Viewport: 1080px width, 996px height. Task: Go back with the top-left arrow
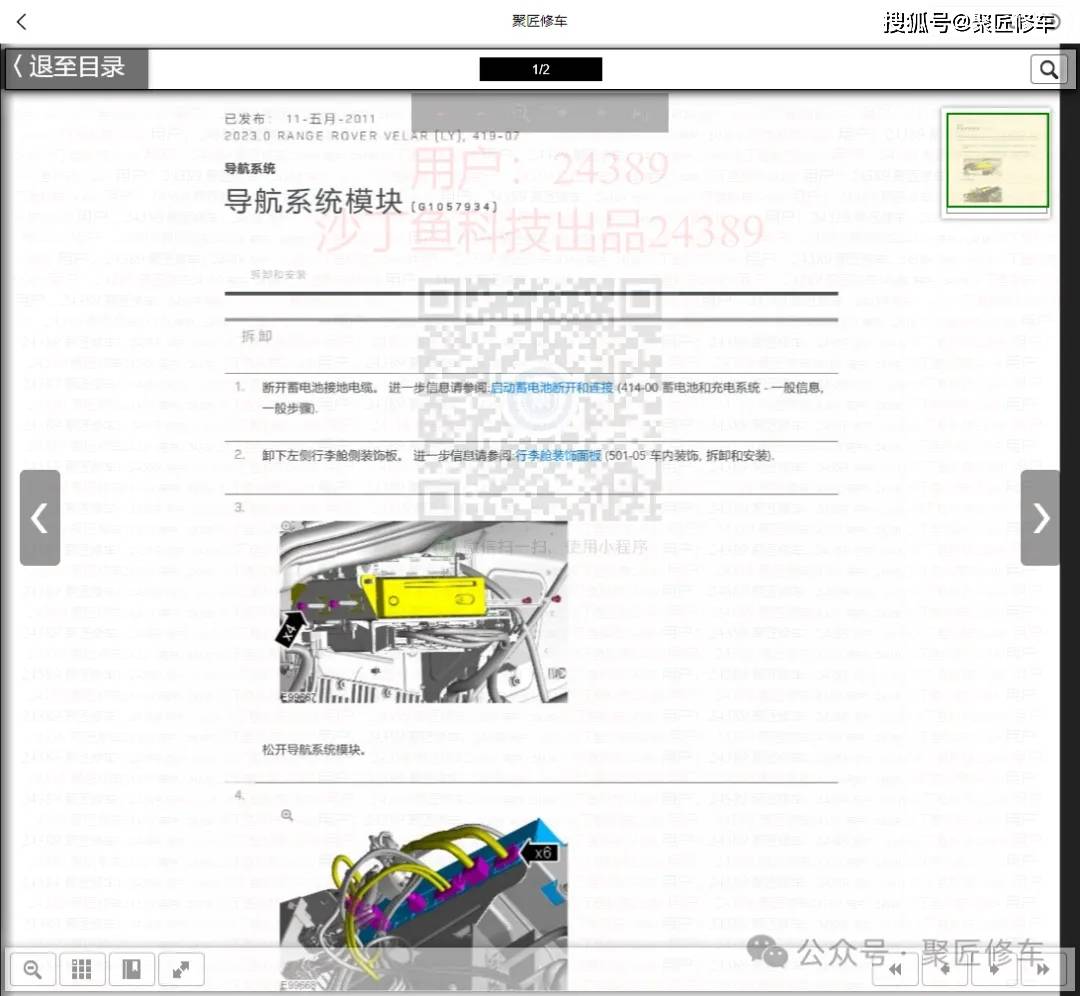pos(21,22)
